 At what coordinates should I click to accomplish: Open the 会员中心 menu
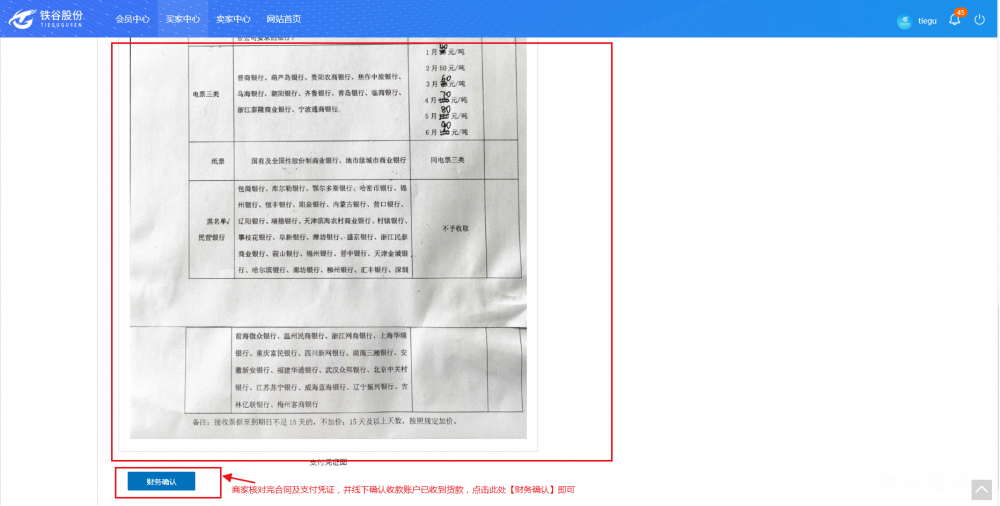click(x=132, y=19)
